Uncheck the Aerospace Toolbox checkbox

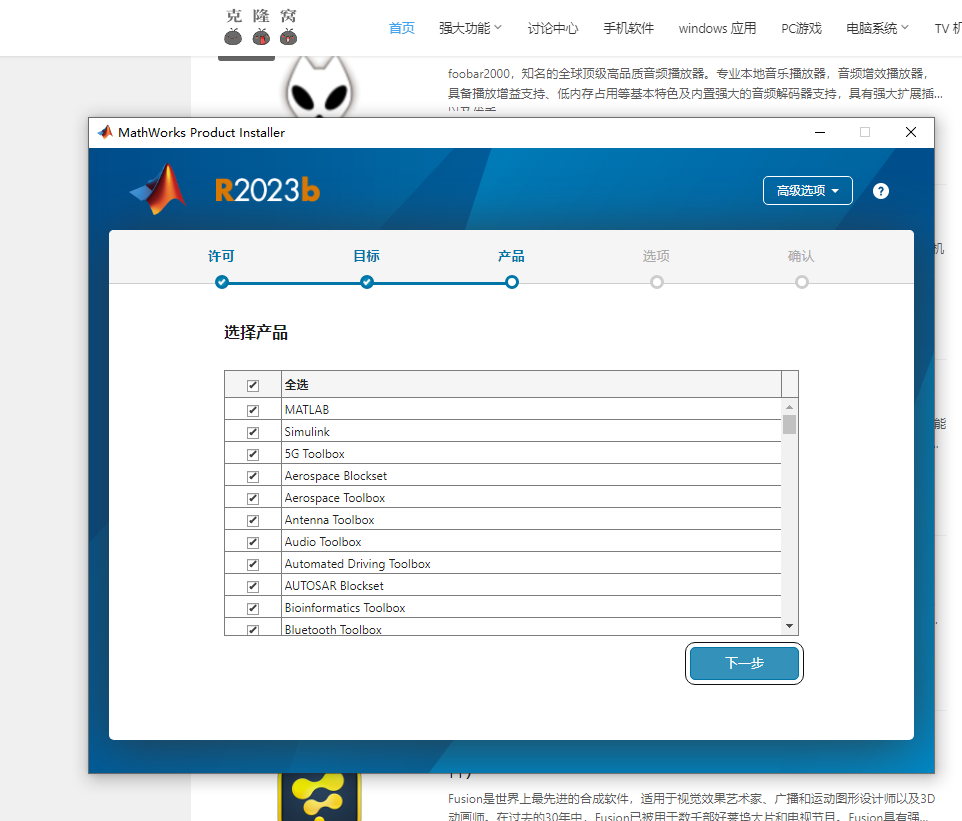coord(253,498)
